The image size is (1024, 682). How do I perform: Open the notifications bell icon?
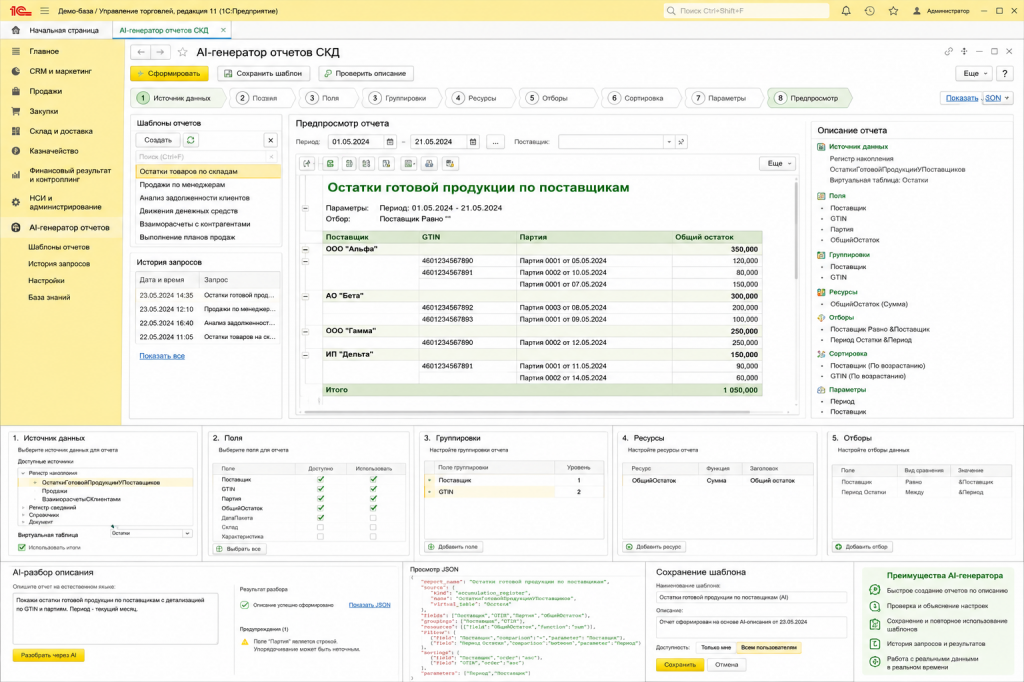(x=846, y=10)
